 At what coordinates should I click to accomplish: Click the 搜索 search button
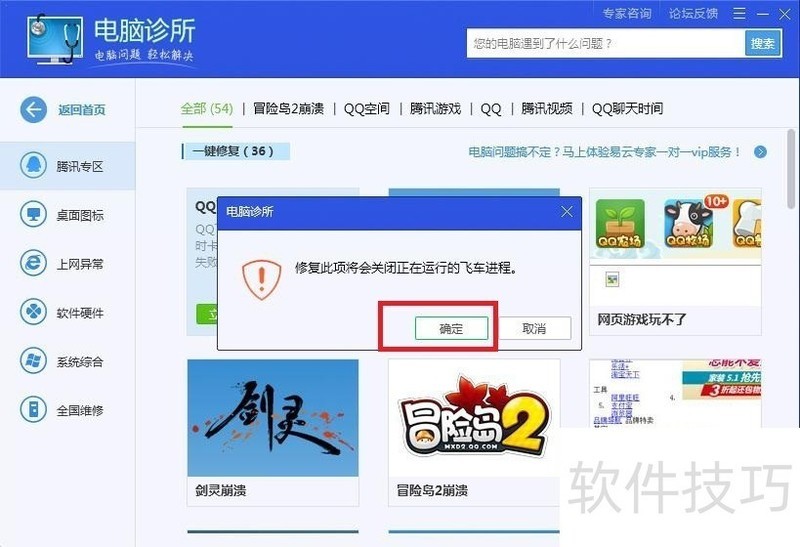point(763,43)
